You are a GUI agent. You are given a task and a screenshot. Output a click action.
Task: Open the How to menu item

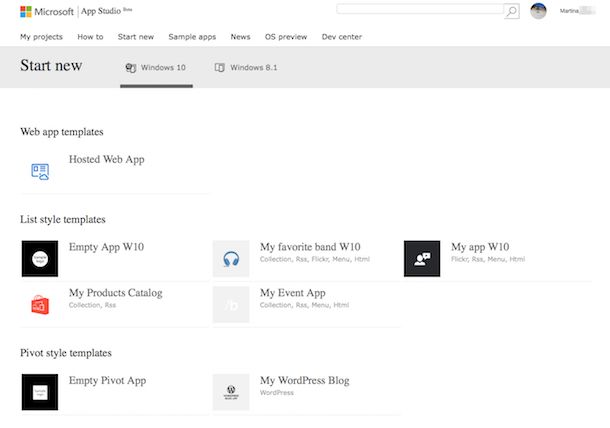tap(90, 37)
